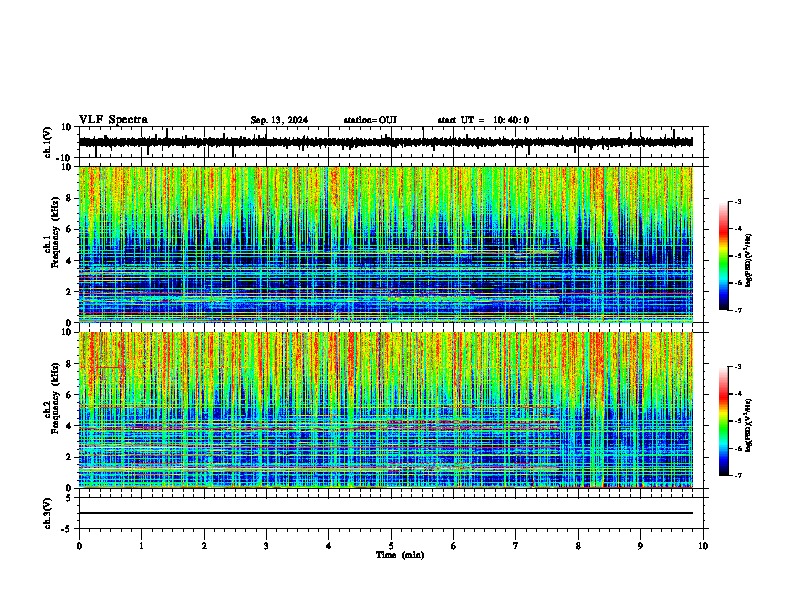
Task: Click time axis tick label "2"
Action: [x=204, y=546]
